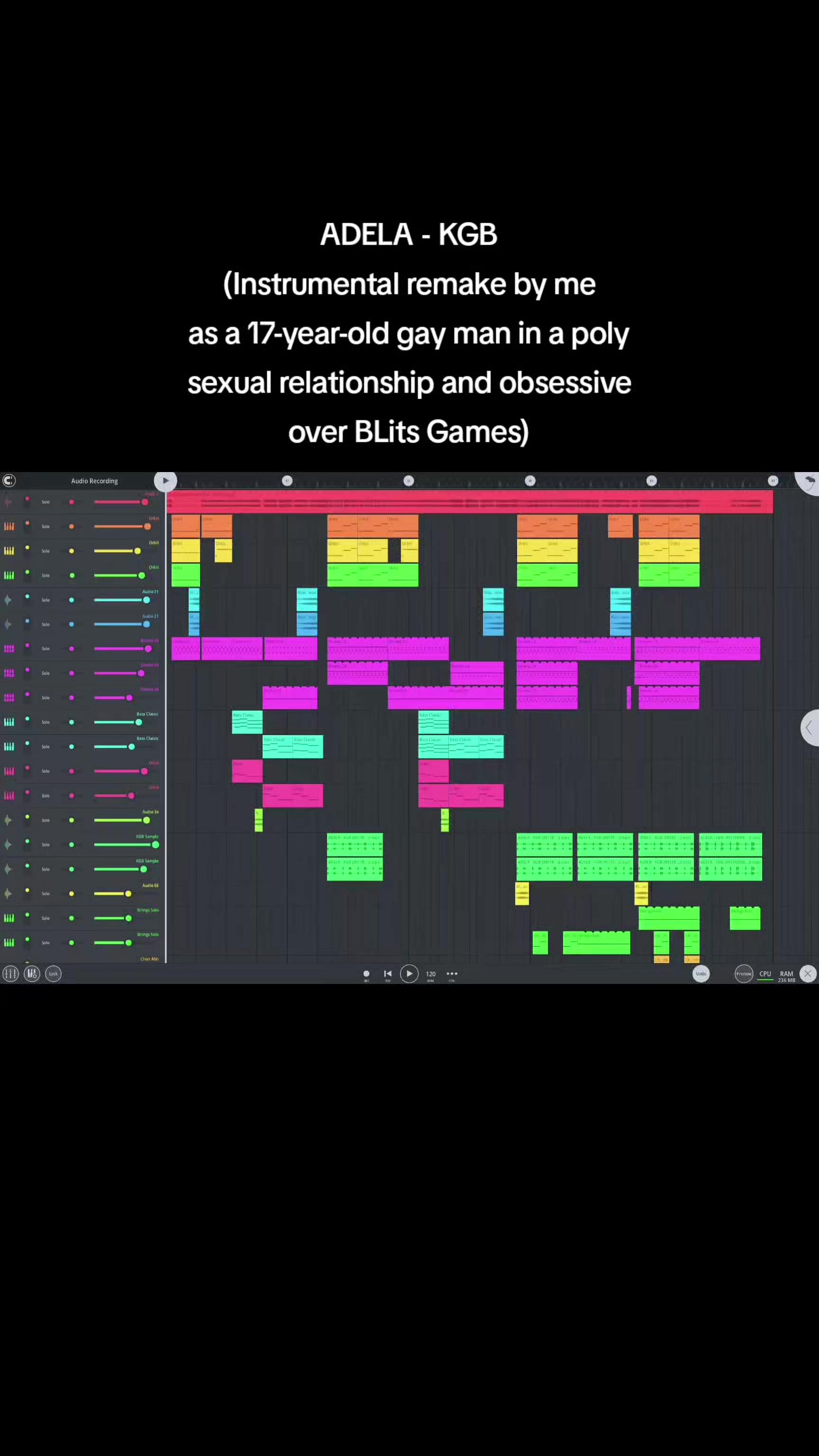Screen dimensions: 819x1456
Task: Click the Audio Recording header
Action: click(x=94, y=481)
